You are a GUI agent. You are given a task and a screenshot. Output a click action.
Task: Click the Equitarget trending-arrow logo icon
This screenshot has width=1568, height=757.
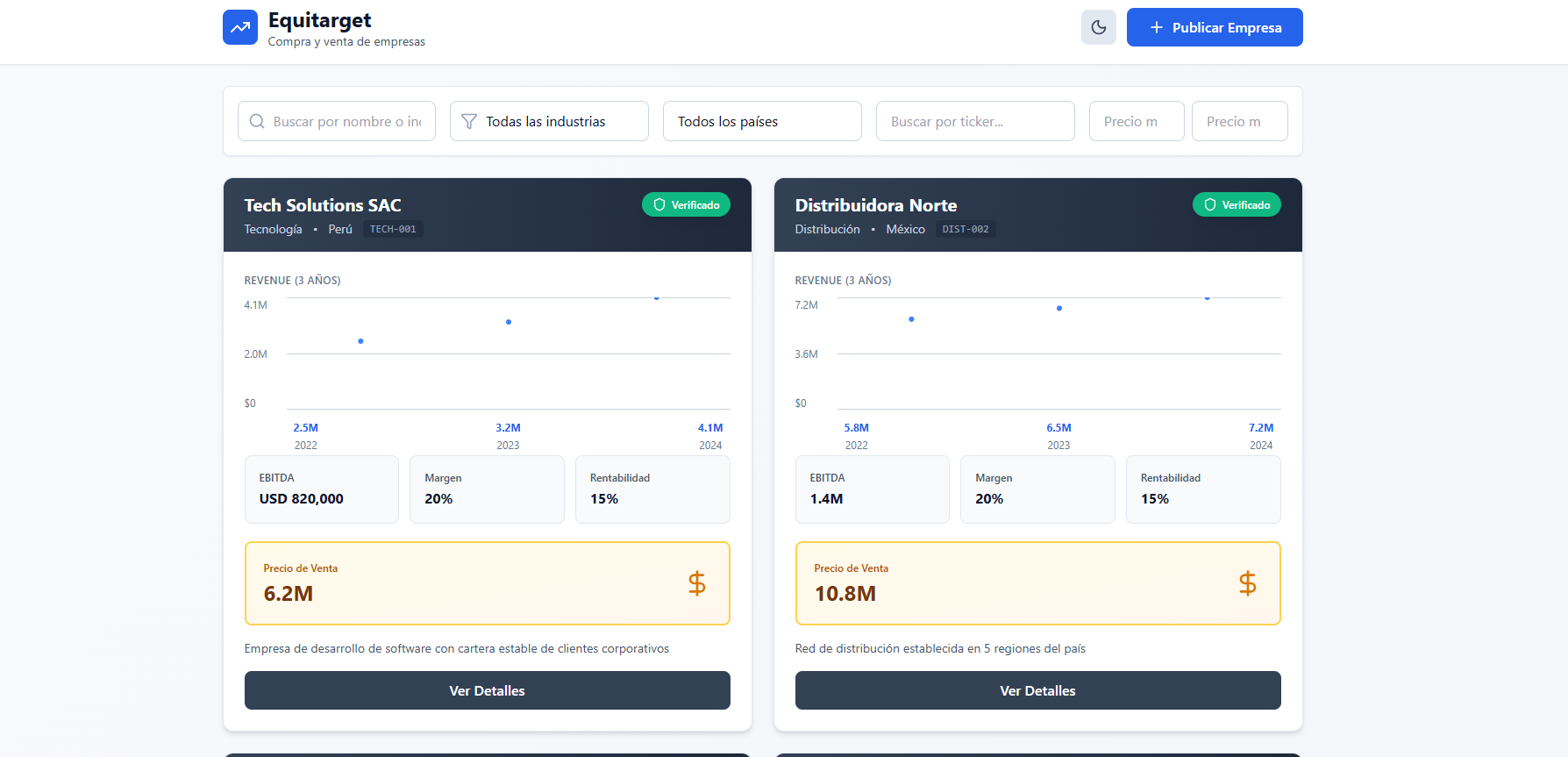tap(239, 27)
